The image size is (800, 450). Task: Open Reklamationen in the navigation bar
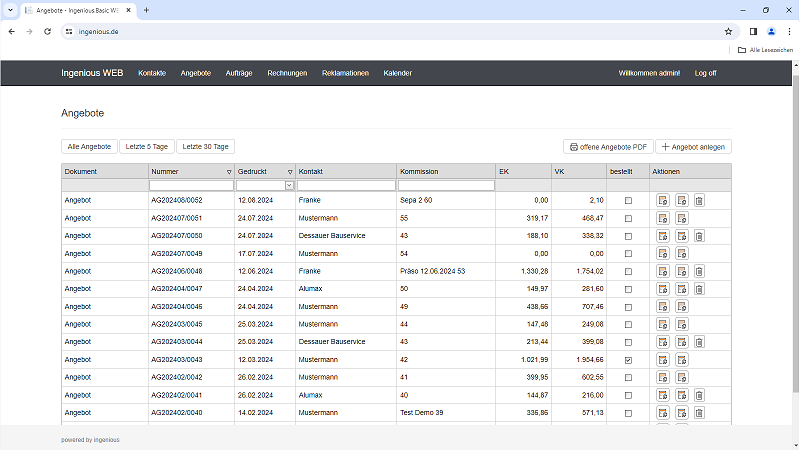click(345, 73)
